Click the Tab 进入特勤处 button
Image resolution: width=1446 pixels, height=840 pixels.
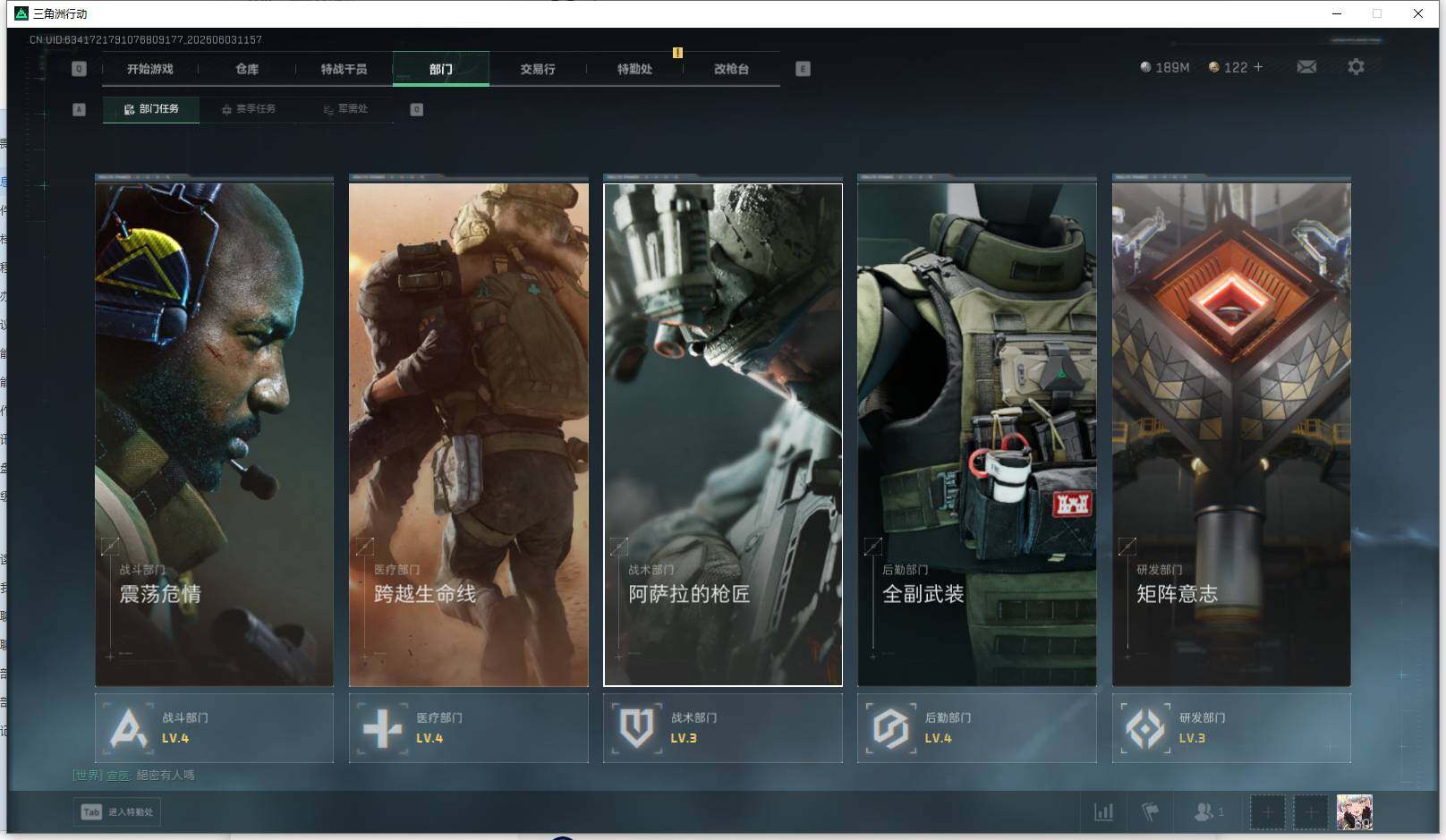pos(117,811)
